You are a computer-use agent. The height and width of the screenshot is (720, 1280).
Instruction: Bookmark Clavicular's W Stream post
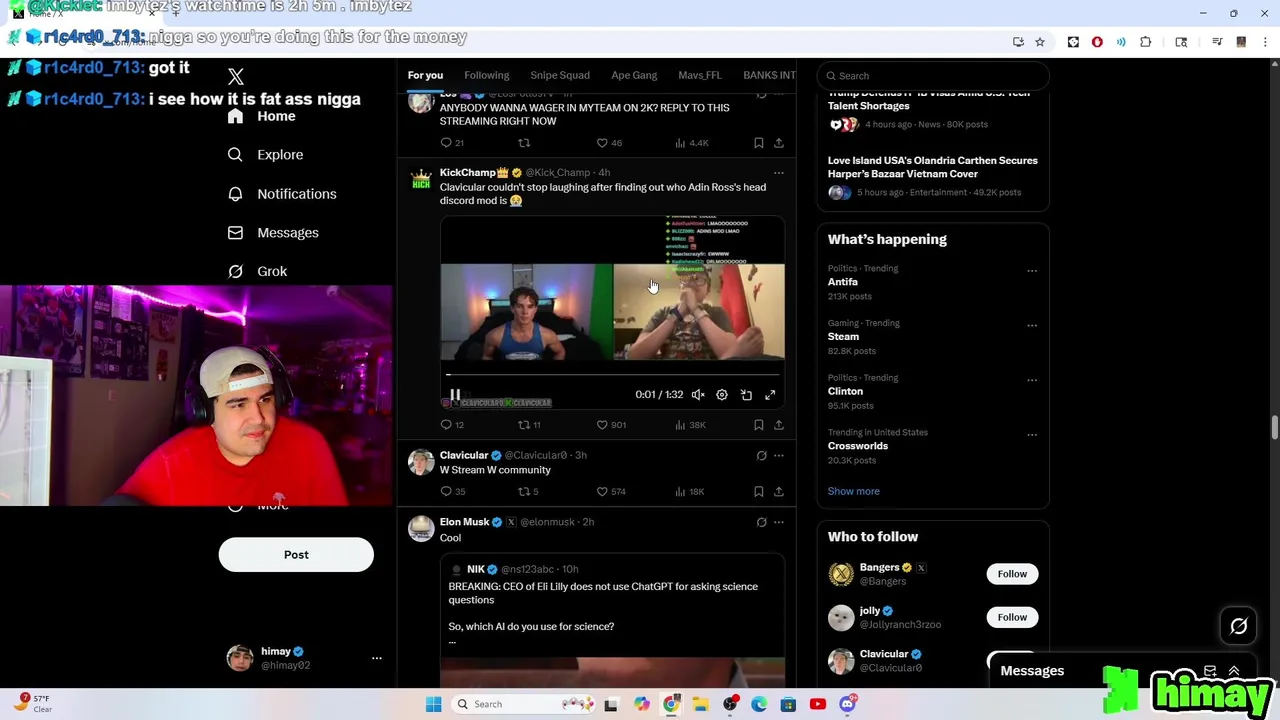tap(759, 492)
